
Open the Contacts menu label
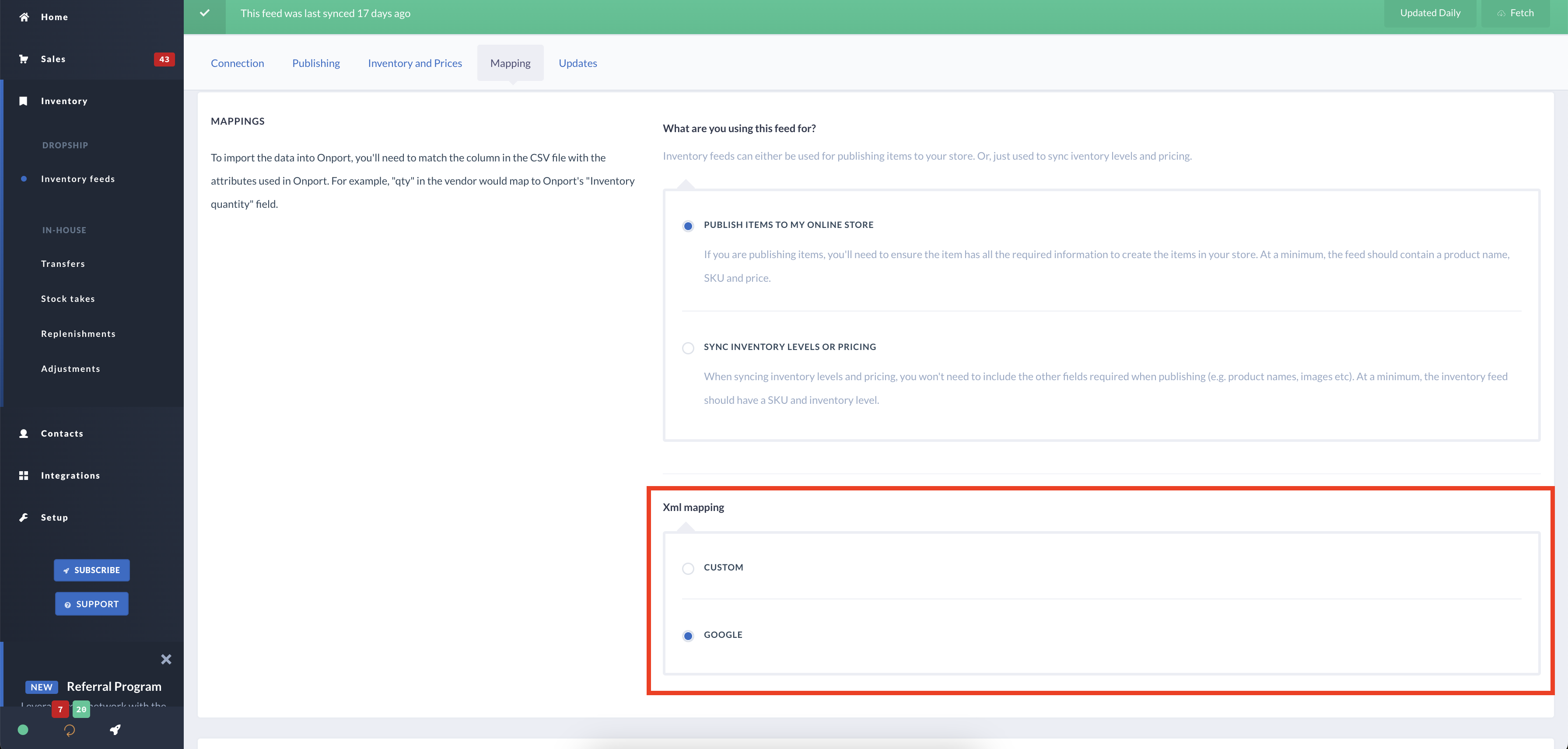pyautogui.click(x=62, y=433)
